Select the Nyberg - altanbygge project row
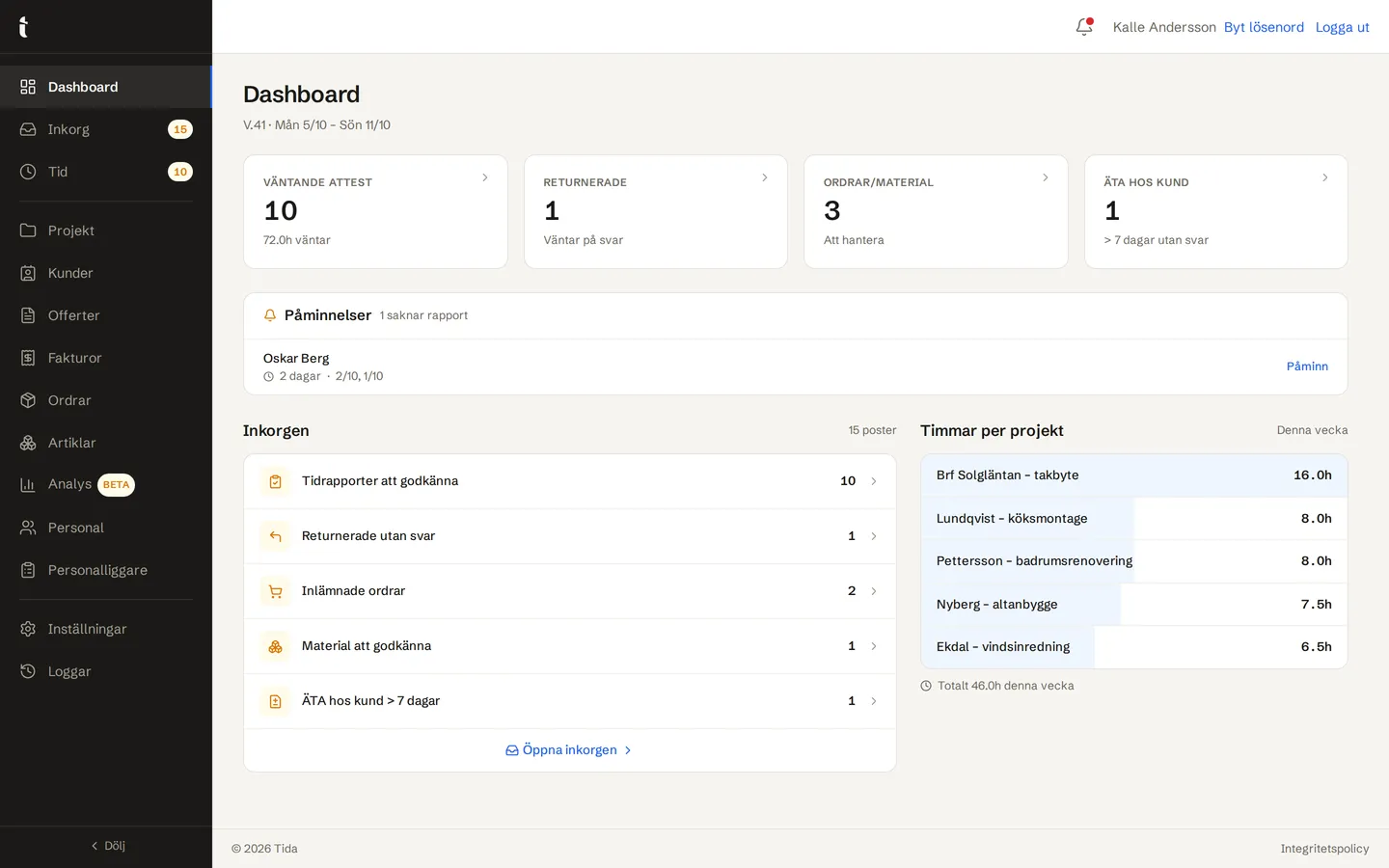The image size is (1389, 868). click(1134, 605)
